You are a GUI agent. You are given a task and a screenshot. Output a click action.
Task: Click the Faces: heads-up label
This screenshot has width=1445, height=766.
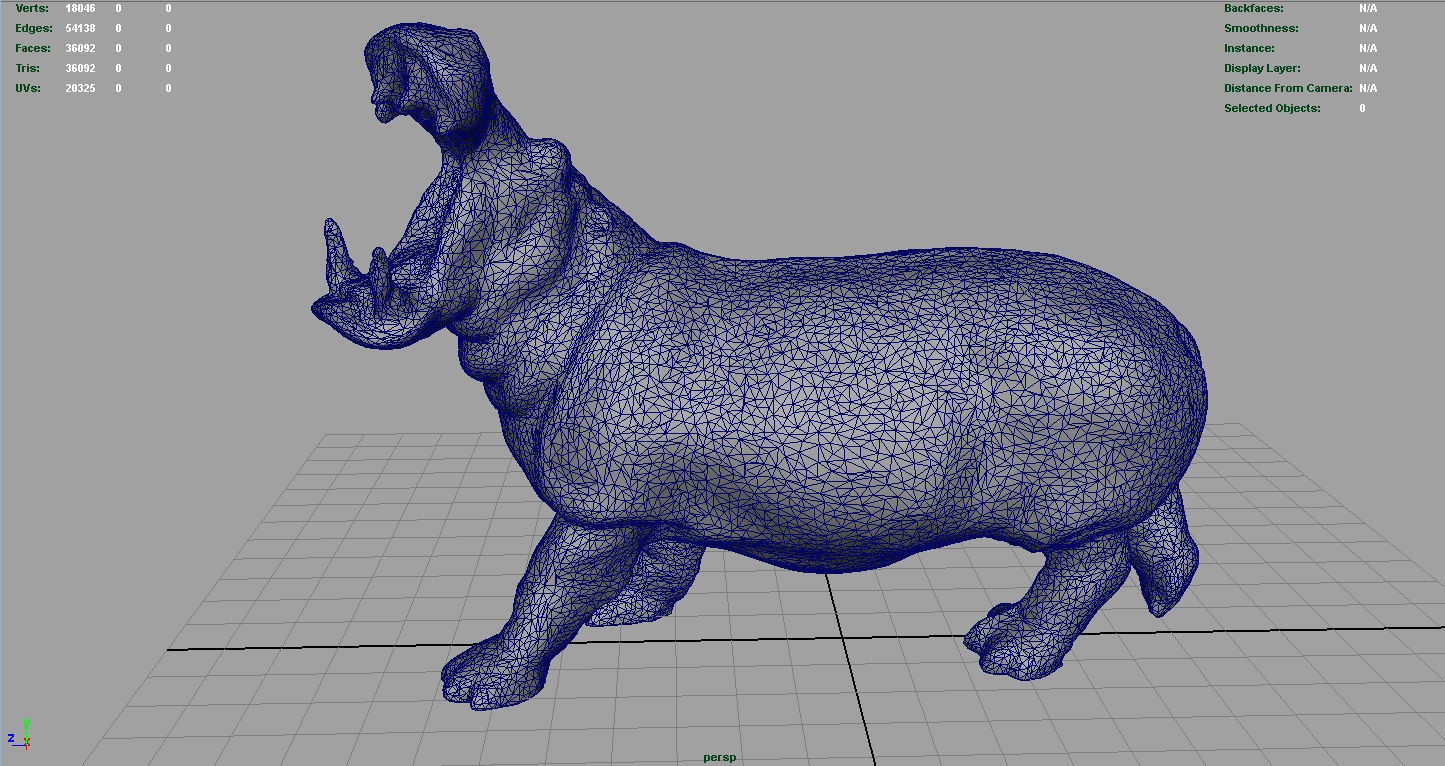click(34, 48)
